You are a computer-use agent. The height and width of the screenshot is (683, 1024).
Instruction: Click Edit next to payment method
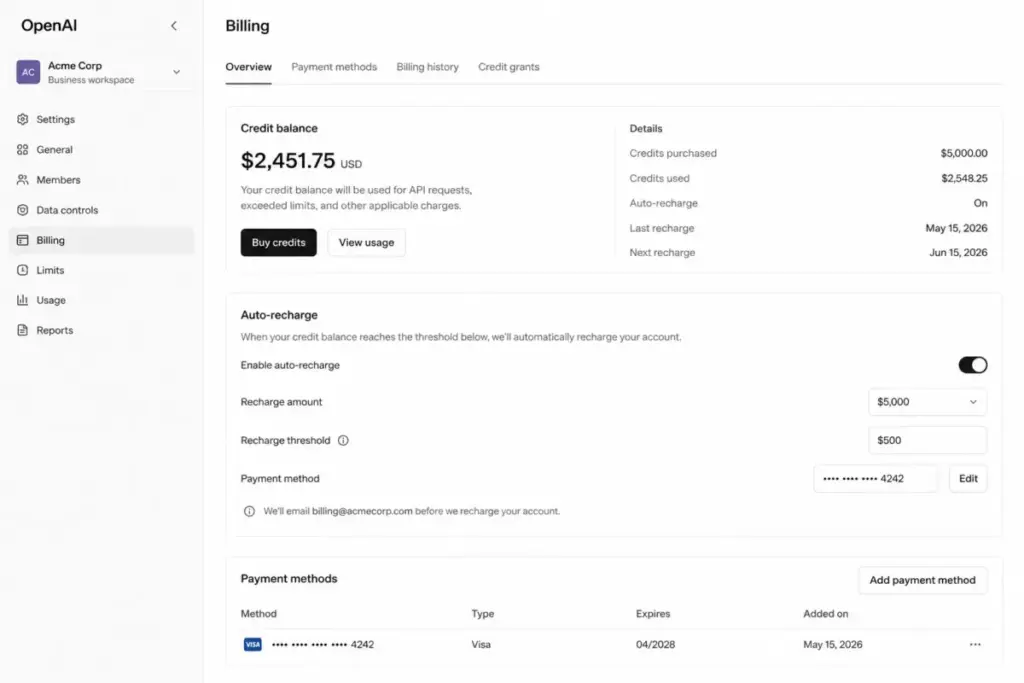click(968, 479)
